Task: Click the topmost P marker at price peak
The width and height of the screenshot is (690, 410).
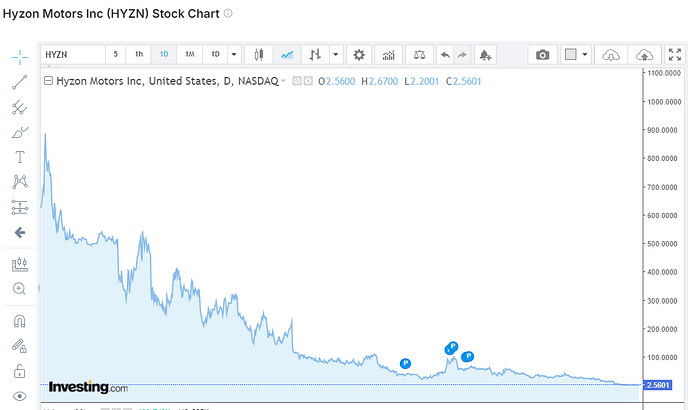Action: 453,346
